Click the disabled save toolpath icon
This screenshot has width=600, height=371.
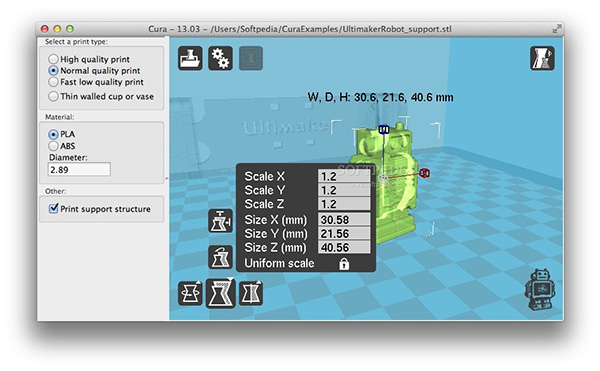tap(251, 58)
